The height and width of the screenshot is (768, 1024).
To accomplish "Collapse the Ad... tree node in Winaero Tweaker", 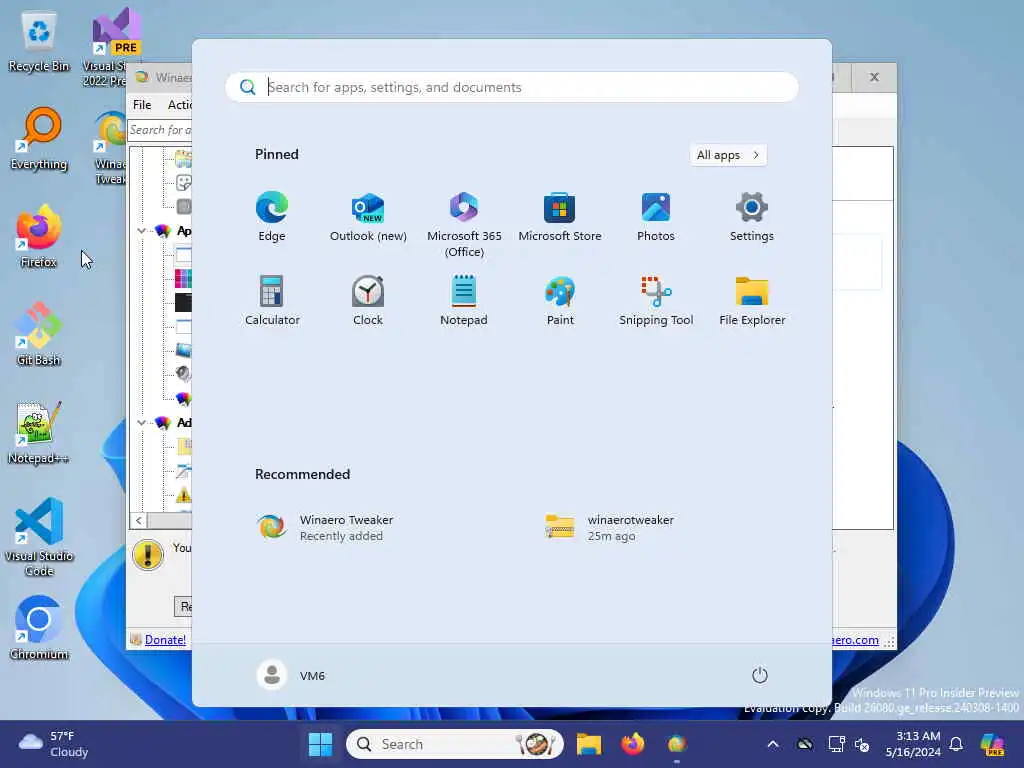I will tap(142, 423).
